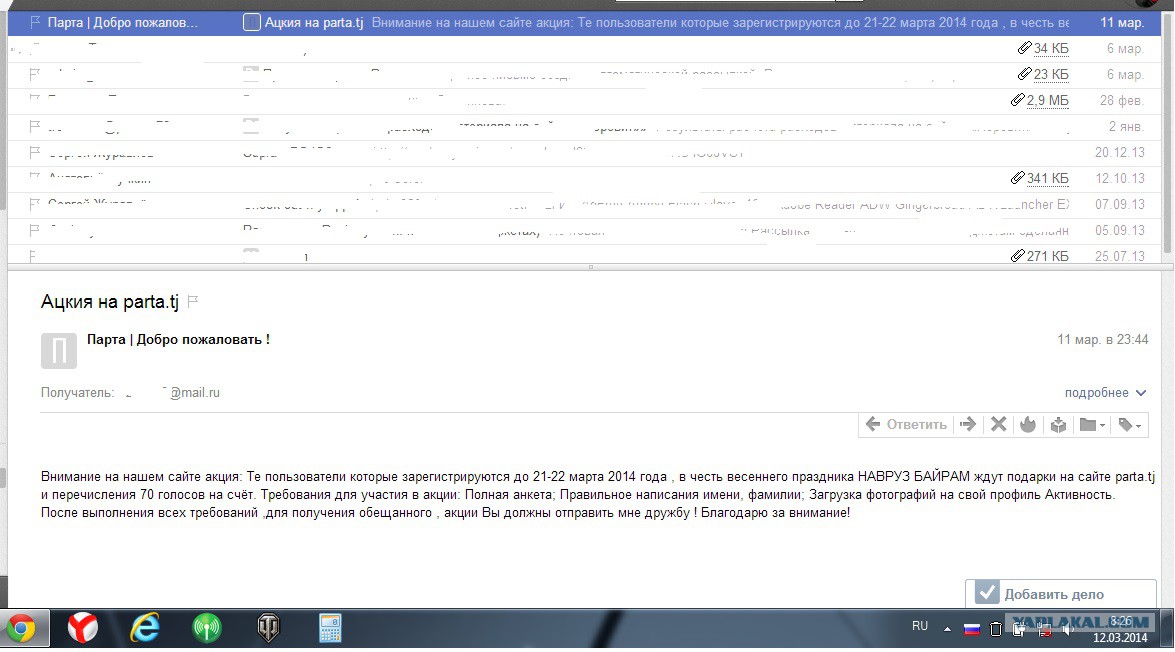
Task: Show hidden tray icons arrow
Action: coord(947,630)
